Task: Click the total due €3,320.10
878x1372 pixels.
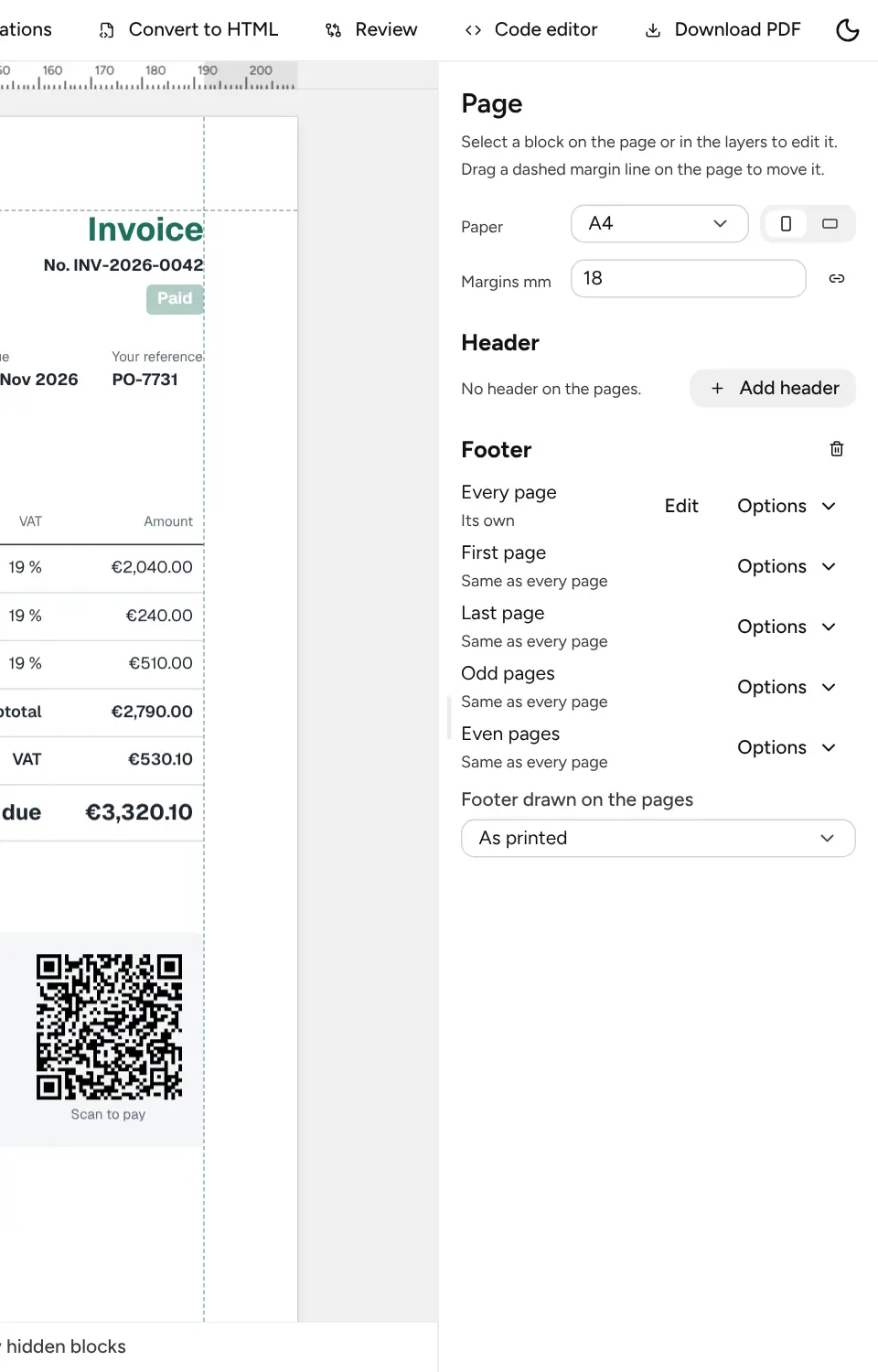Action: (x=139, y=813)
